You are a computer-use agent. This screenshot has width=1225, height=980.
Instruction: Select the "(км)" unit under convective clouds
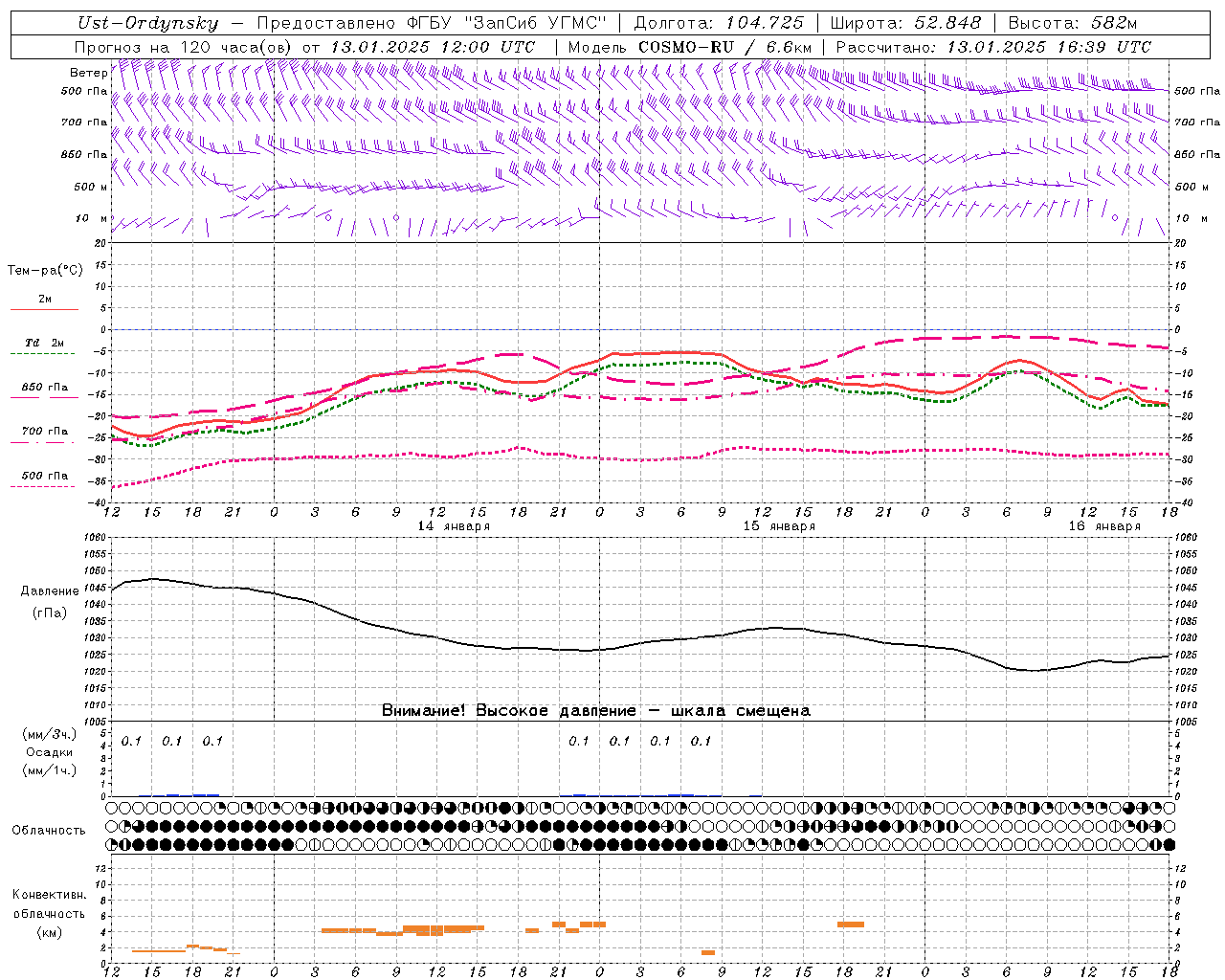pos(49,932)
